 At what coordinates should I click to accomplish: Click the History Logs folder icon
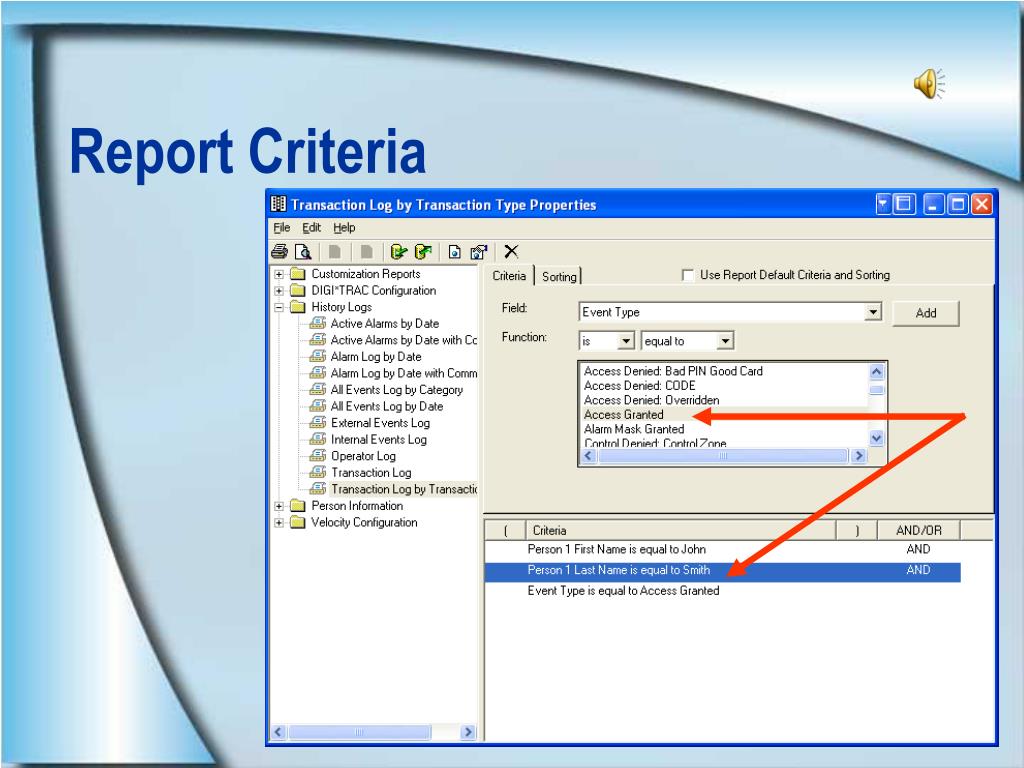click(298, 307)
